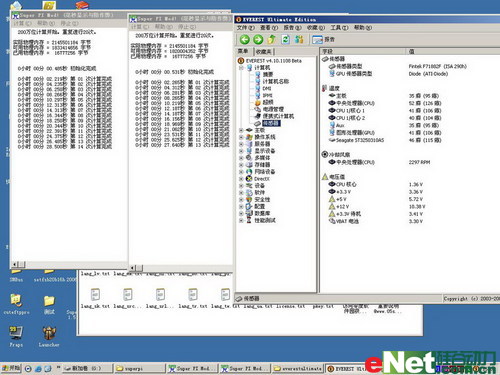Open the Report (报告) toolbar button

pyautogui.click(x=323, y=40)
